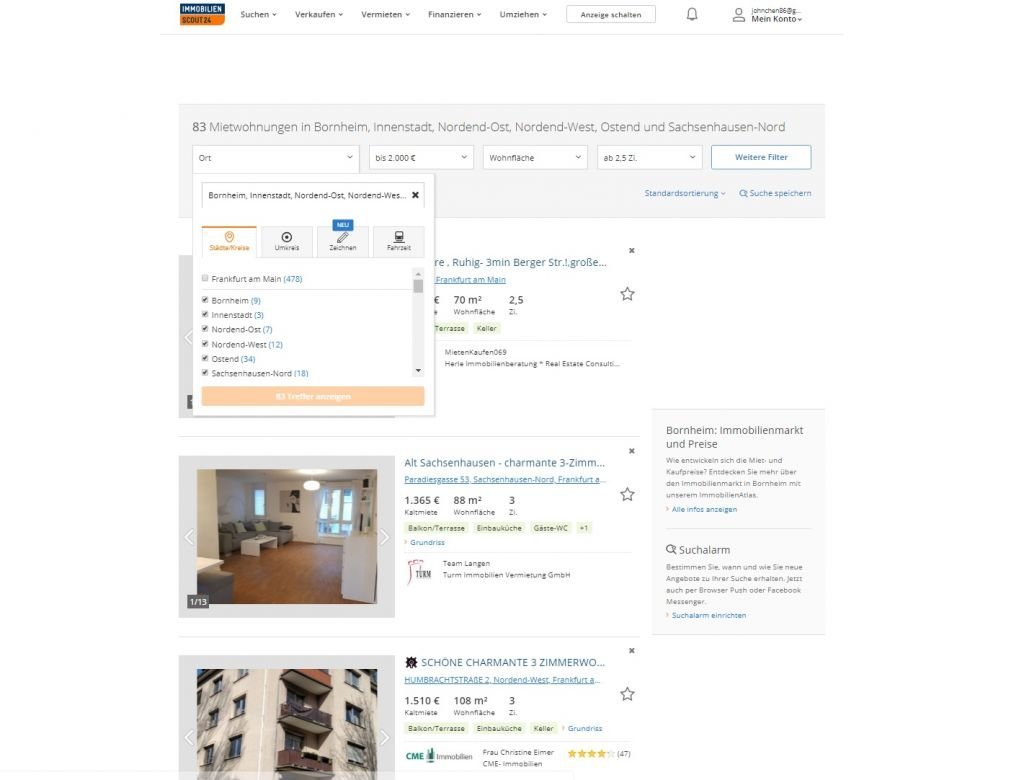The height and width of the screenshot is (780, 1024).
Task: Uncheck the Ostend district checkbox
Action: click(x=206, y=358)
